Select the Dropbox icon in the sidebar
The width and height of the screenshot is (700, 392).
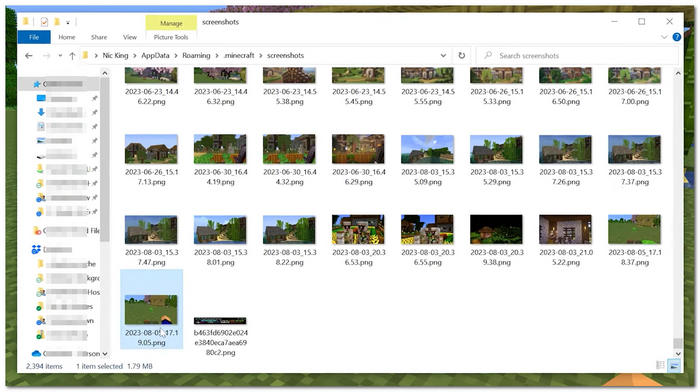(36, 250)
